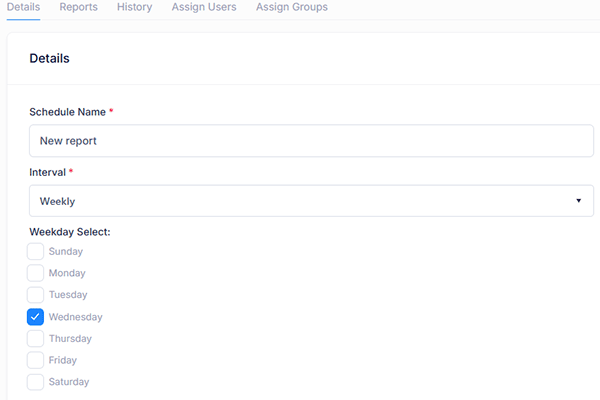This screenshot has height=400, width=600.
Task: Select the Thursday checkbox
Action: coord(36,339)
